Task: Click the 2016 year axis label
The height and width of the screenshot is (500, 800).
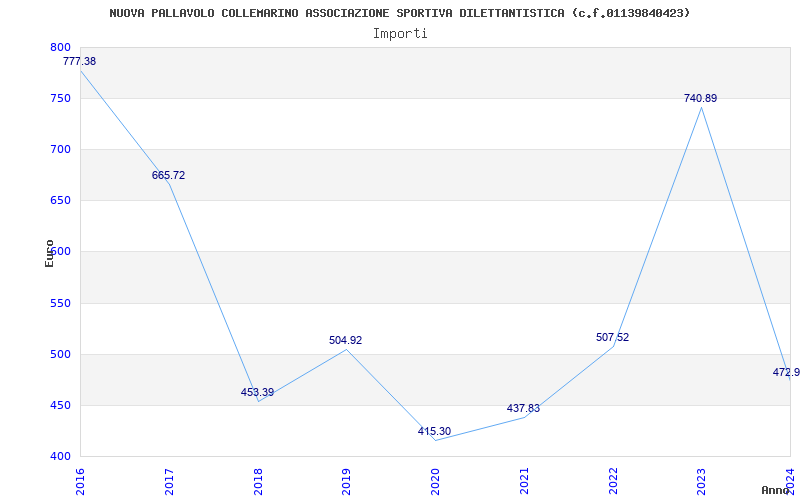Action: (80, 481)
